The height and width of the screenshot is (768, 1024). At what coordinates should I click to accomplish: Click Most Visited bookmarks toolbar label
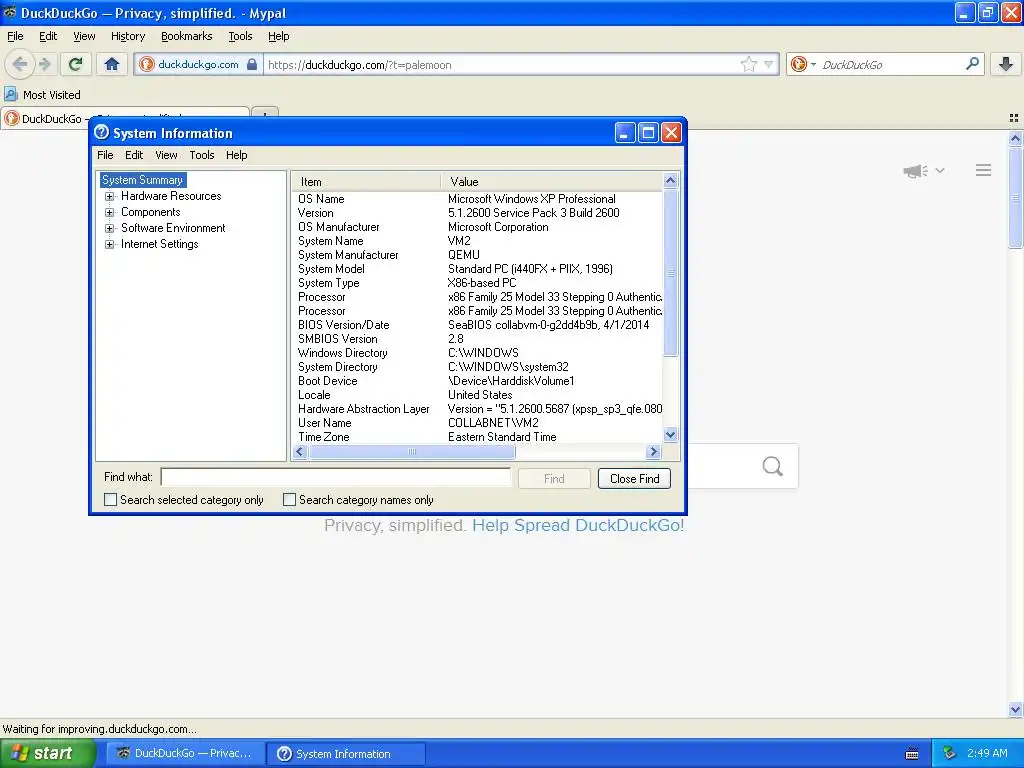[52, 95]
